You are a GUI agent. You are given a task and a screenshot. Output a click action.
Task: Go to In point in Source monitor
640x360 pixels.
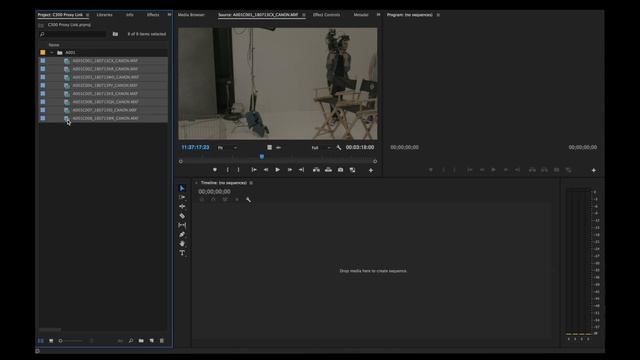pos(254,170)
